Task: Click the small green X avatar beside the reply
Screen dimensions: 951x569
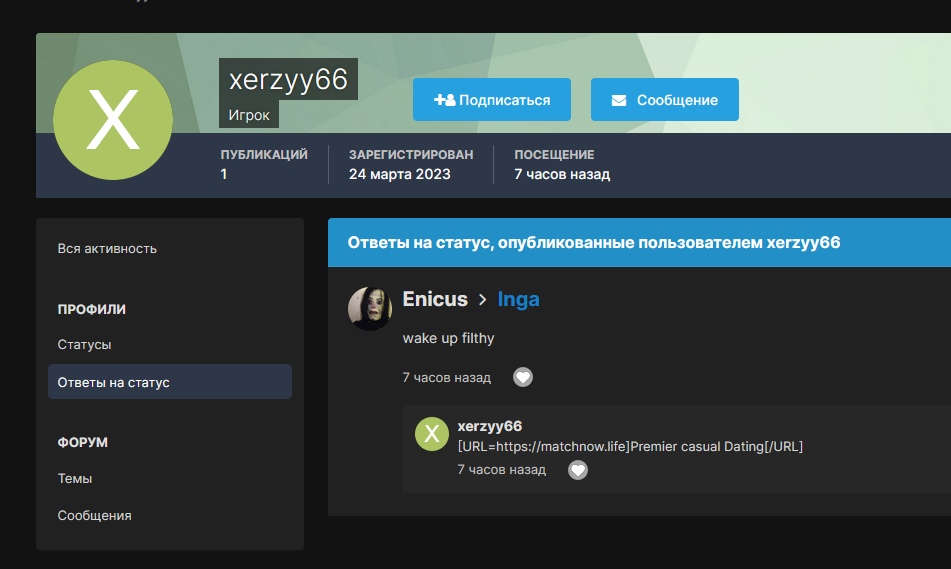Action: click(x=432, y=434)
